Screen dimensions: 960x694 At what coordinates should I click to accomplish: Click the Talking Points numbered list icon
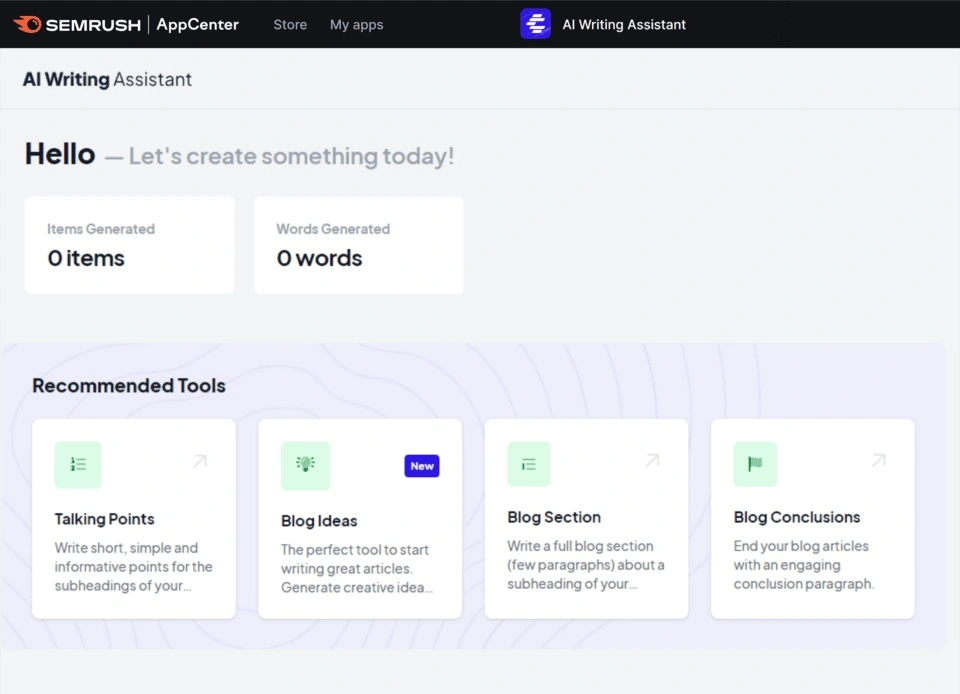point(78,465)
